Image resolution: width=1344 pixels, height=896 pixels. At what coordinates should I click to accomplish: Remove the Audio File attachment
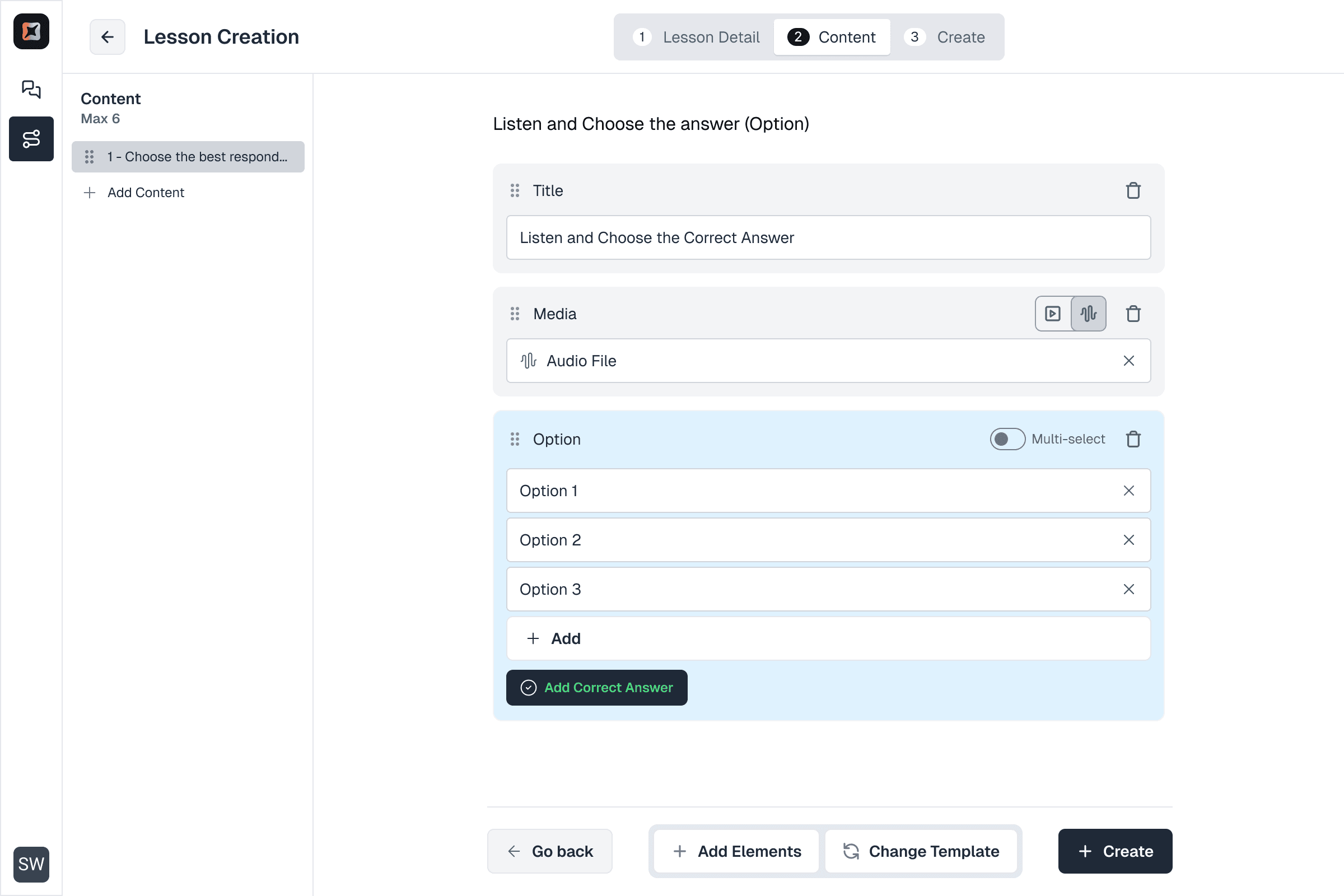(x=1128, y=361)
